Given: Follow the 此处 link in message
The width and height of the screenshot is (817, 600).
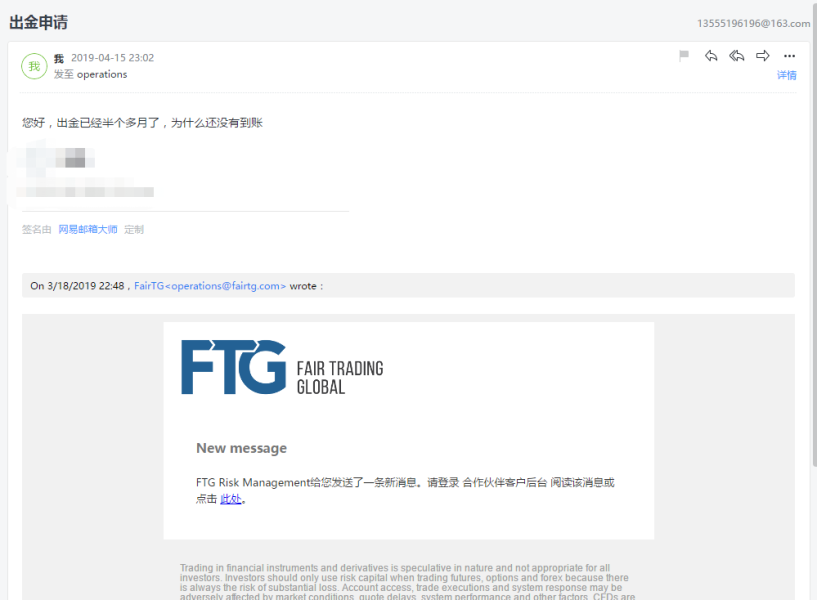Looking at the screenshot, I should coord(230,499).
